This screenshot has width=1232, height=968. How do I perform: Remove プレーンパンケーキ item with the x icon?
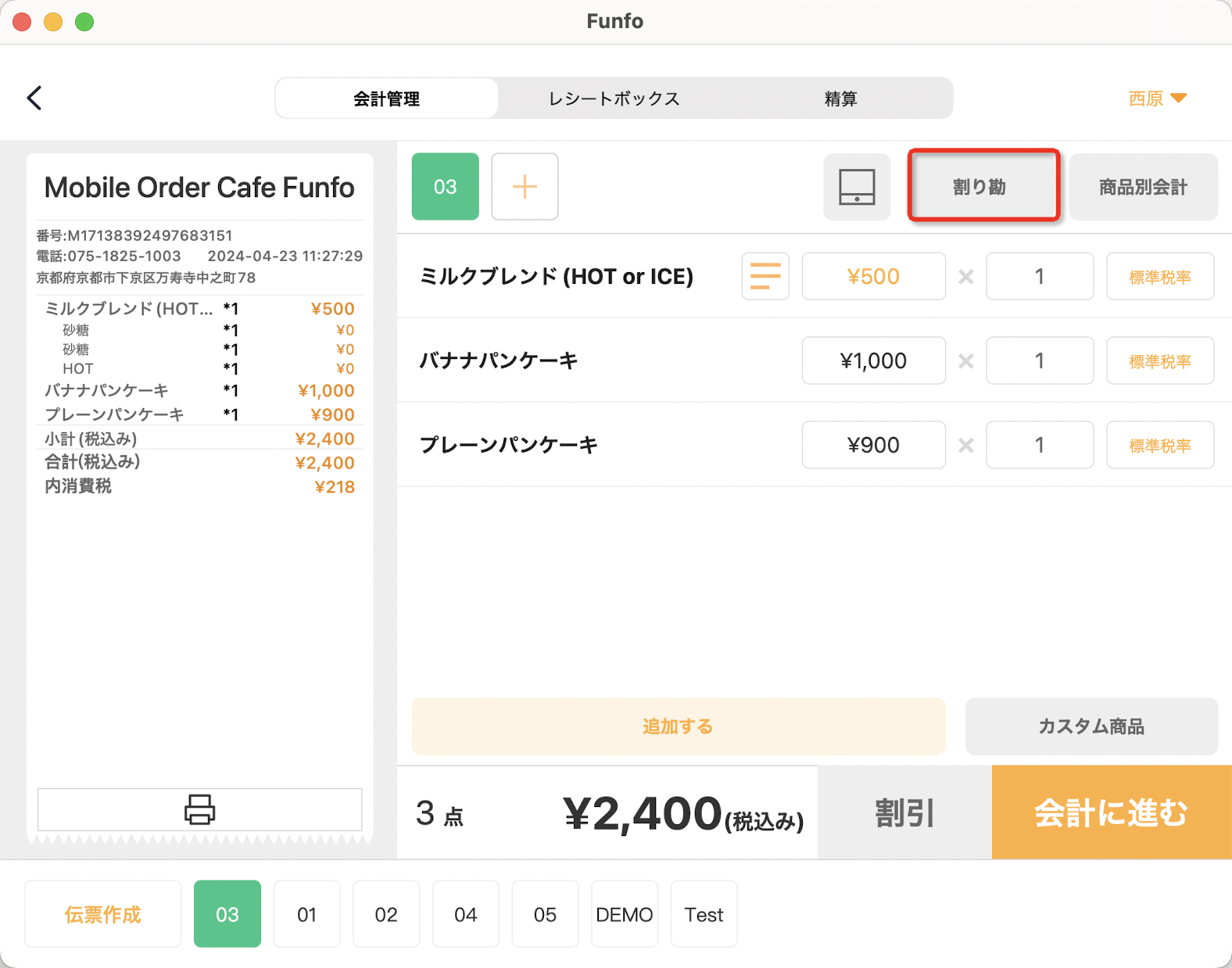pos(966,445)
